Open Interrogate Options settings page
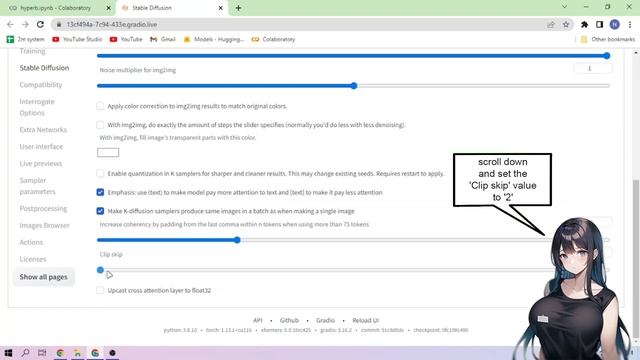The image size is (640, 360). 37,107
